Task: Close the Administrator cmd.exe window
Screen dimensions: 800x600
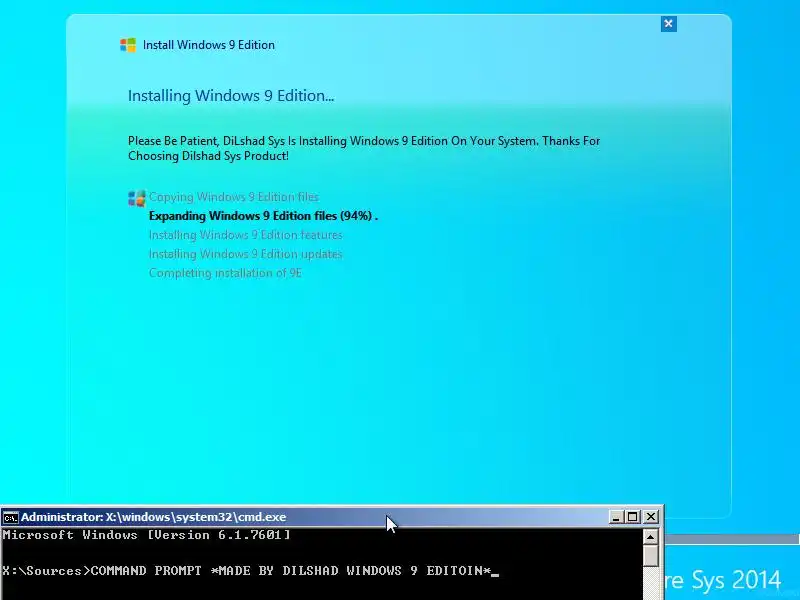Action: pyautogui.click(x=651, y=517)
